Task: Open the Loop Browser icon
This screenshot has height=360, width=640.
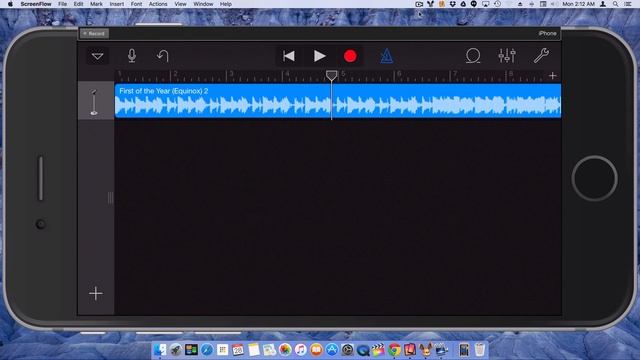Action: [x=473, y=56]
